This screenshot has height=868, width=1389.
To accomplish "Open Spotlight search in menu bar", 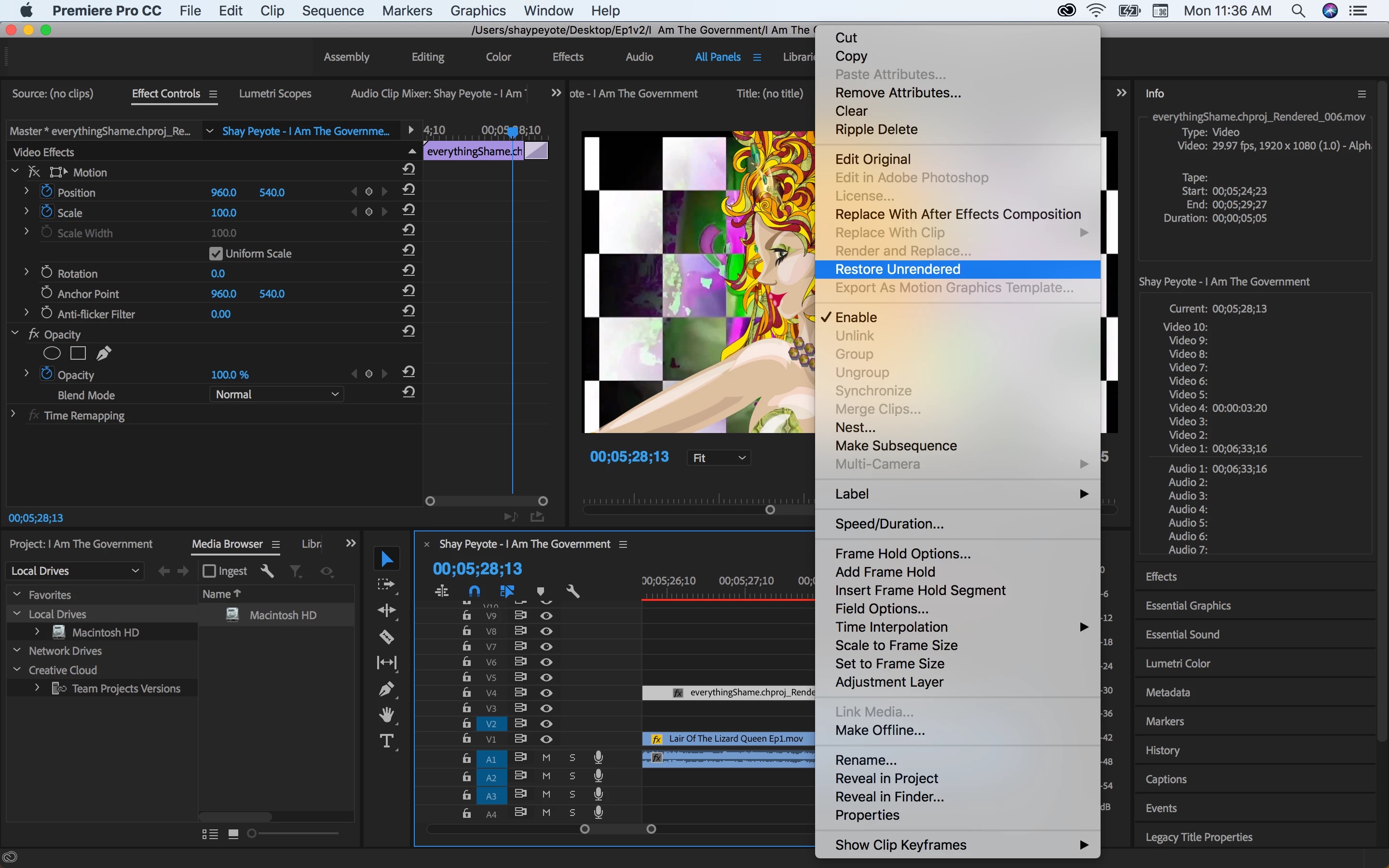I will coord(1298,11).
